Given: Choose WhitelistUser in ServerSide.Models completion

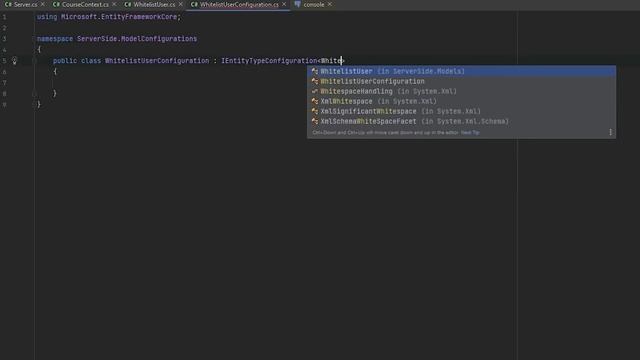Looking at the screenshot, I should 461,71.
